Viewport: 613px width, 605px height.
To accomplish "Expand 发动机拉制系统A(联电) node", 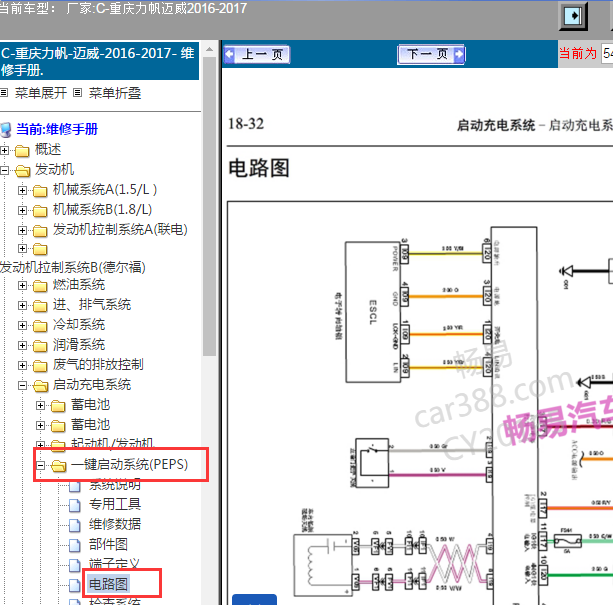I will coord(22,230).
